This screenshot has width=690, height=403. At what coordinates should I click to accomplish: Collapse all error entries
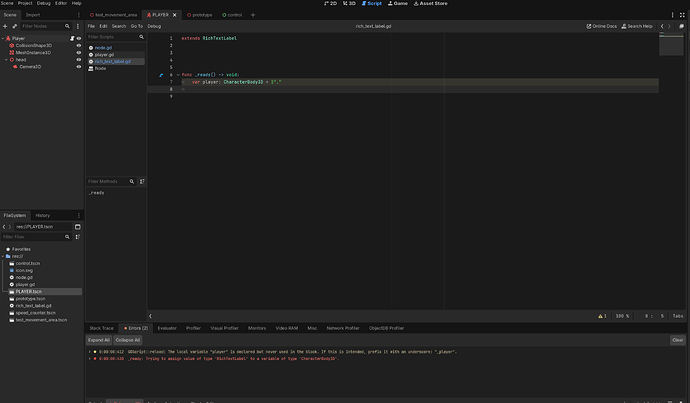tap(128, 340)
